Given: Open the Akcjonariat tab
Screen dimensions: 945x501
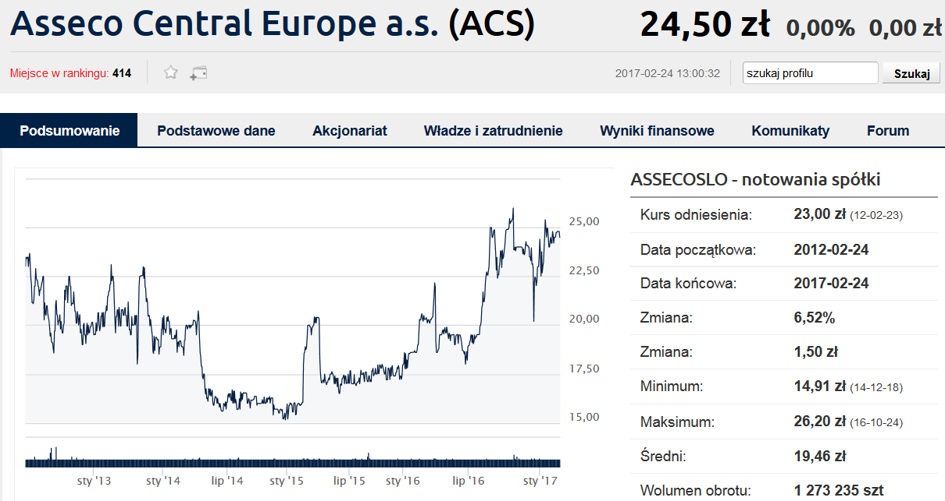Looking at the screenshot, I should (x=350, y=131).
